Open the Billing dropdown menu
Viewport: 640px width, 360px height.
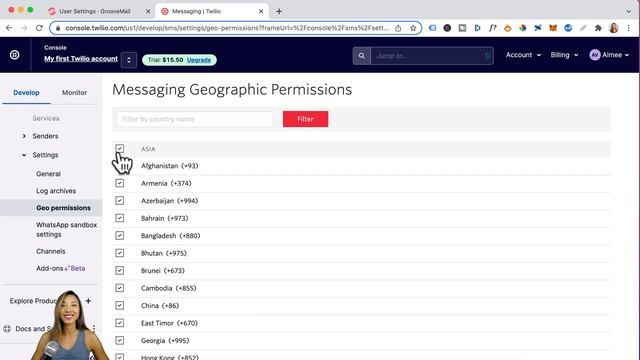pyautogui.click(x=564, y=55)
